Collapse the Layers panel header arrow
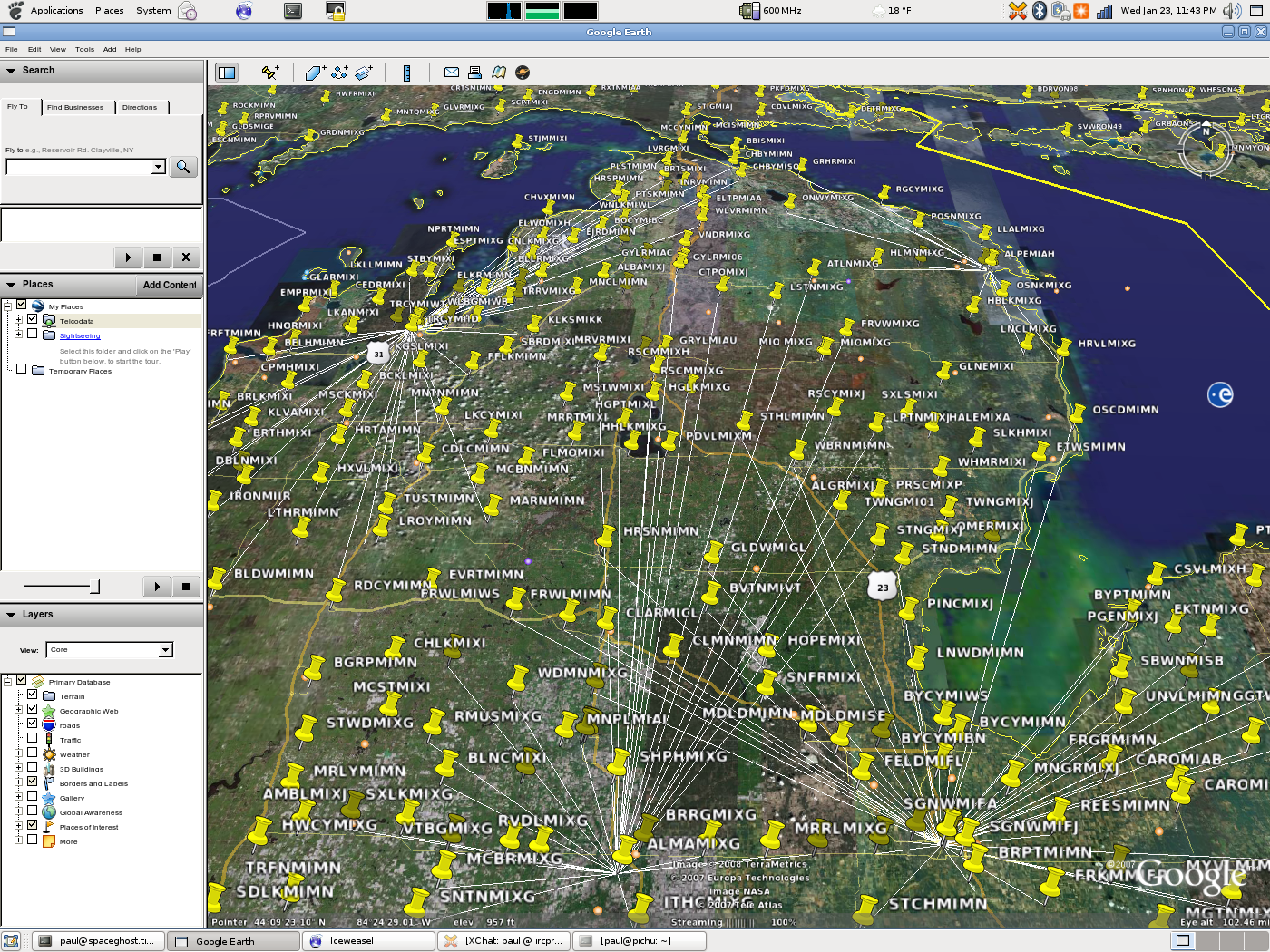Viewport: 1270px width, 952px height. [x=11, y=615]
